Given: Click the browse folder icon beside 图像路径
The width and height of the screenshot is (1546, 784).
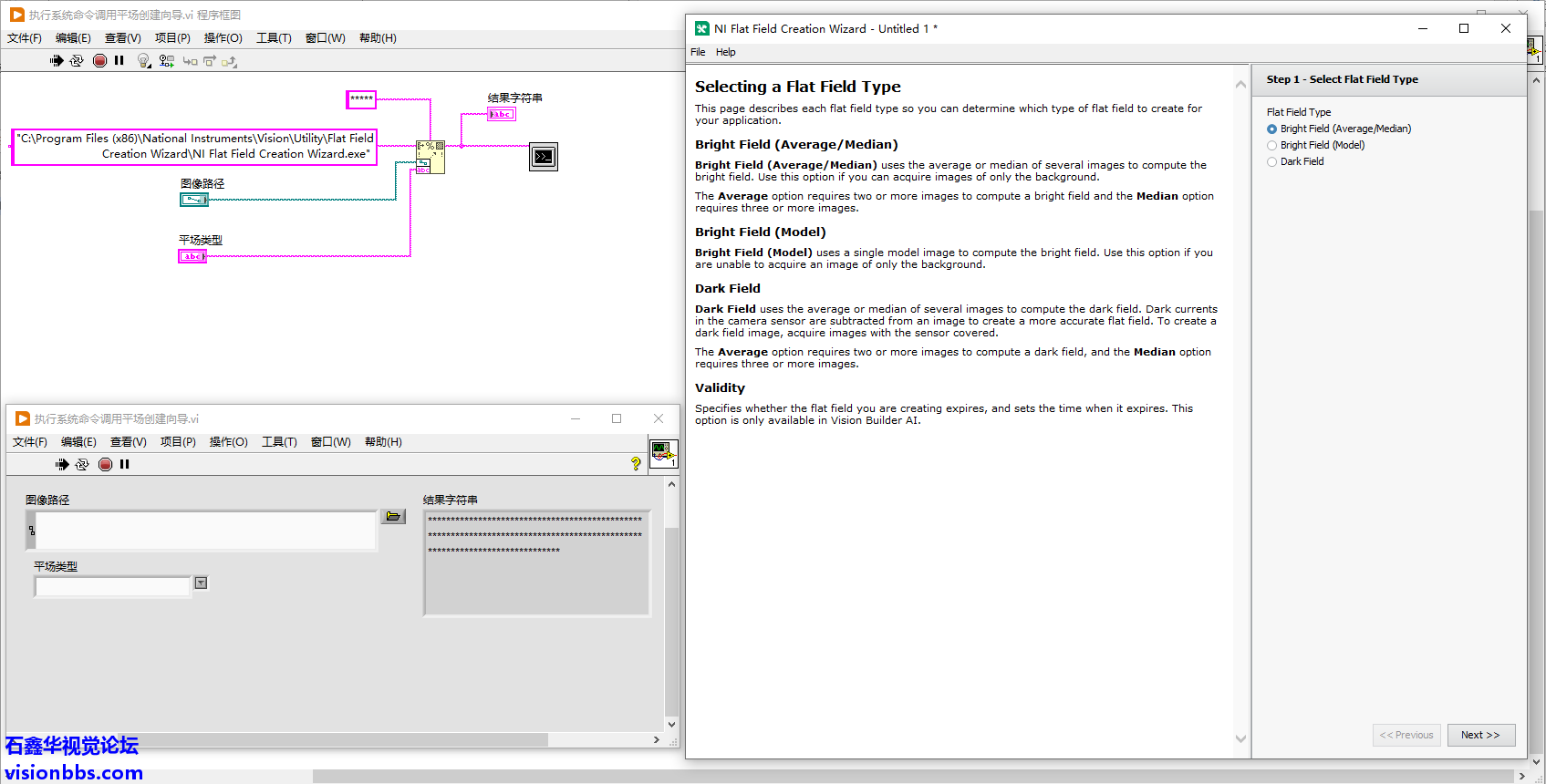Looking at the screenshot, I should (x=393, y=517).
